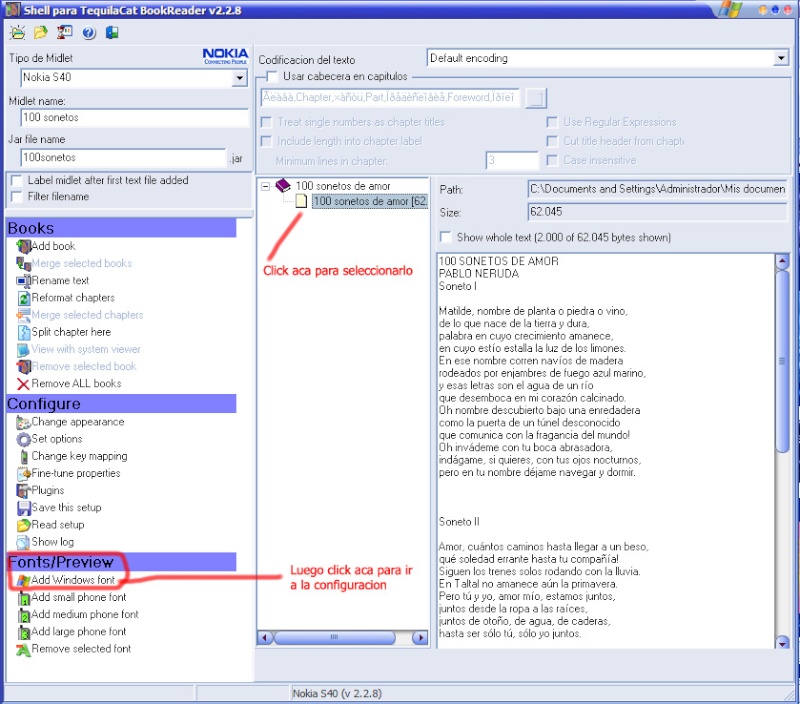Screen dimensions: 800x704
Task: Click the Change appearance palette icon
Action: (23, 422)
